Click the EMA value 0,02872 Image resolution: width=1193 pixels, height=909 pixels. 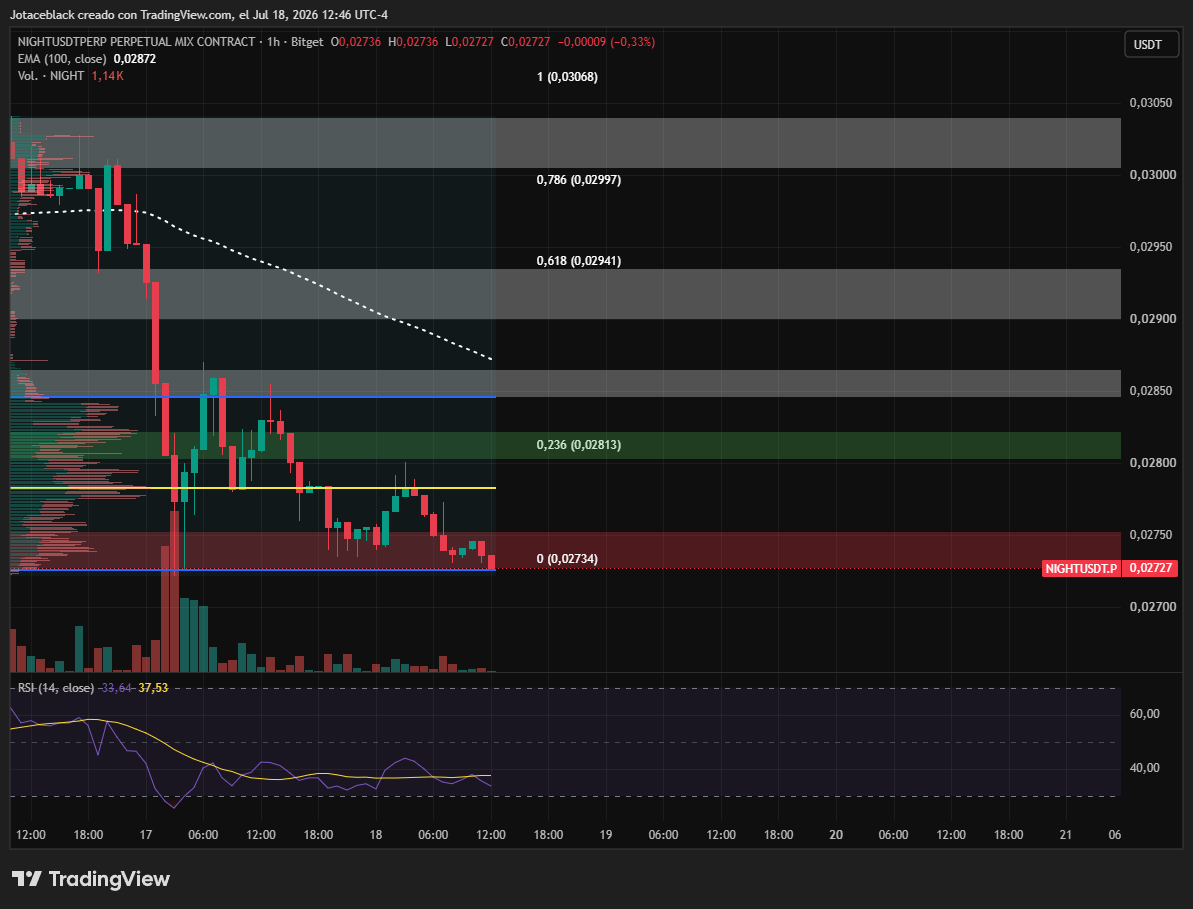point(135,59)
